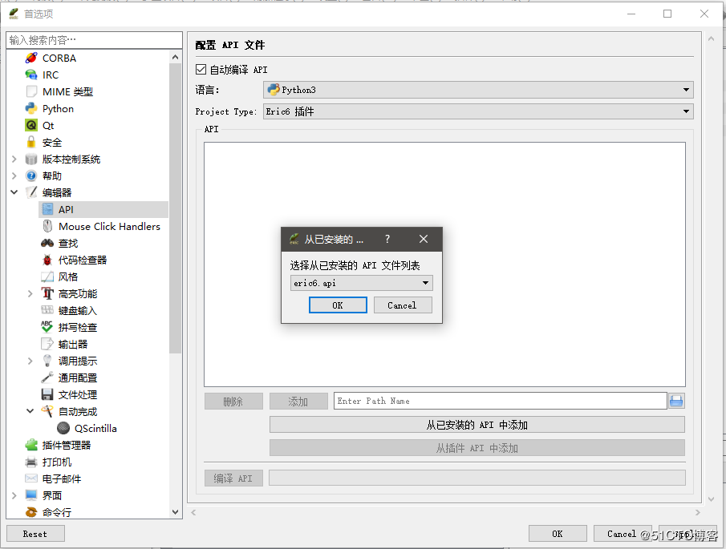Click the Enter Path Name input field
The image size is (726, 549).
pyautogui.click(x=499, y=401)
